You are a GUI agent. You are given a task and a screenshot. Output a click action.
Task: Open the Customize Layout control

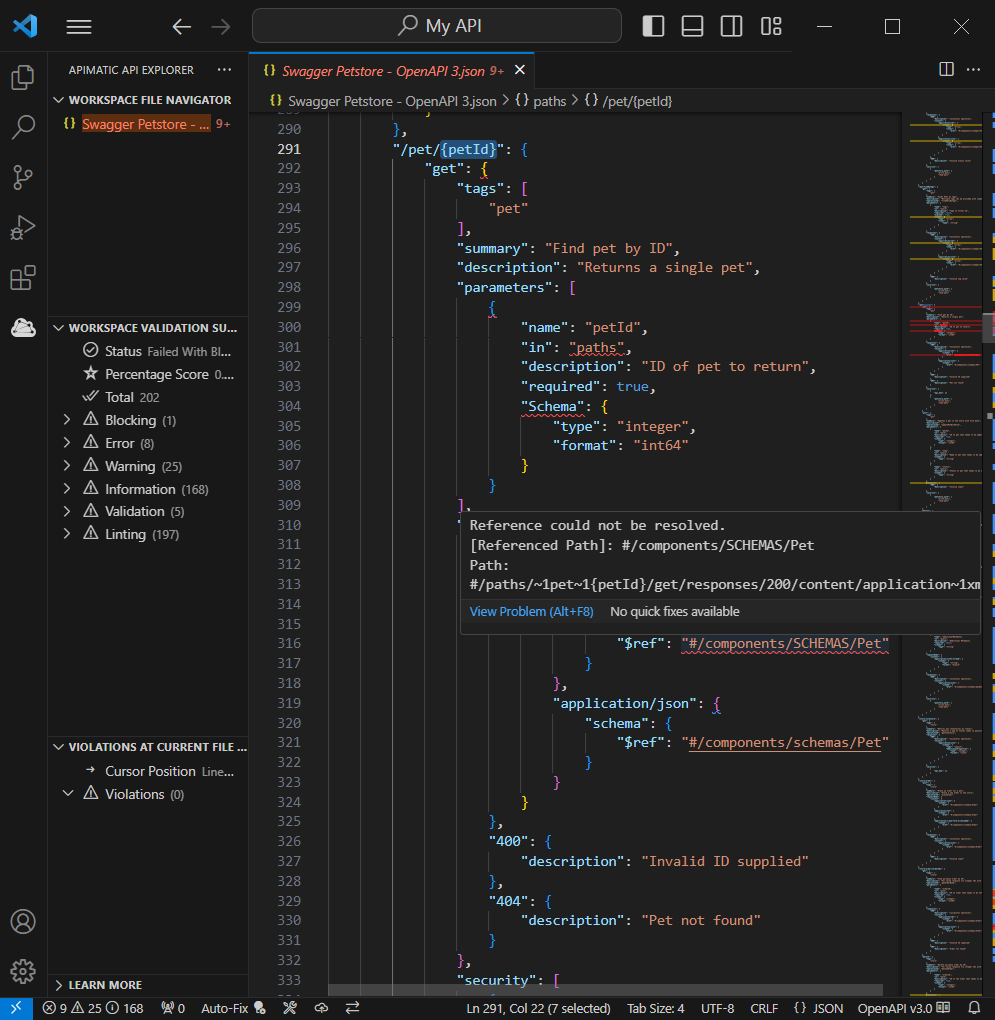(771, 27)
